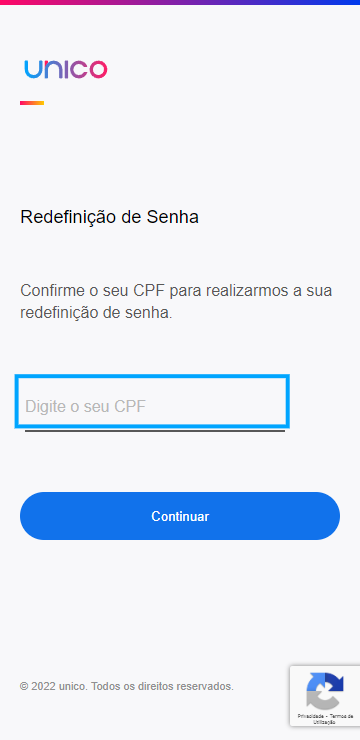Viewport: 360px width, 740px height.
Task: Click the unico logo
Action: coord(66,69)
